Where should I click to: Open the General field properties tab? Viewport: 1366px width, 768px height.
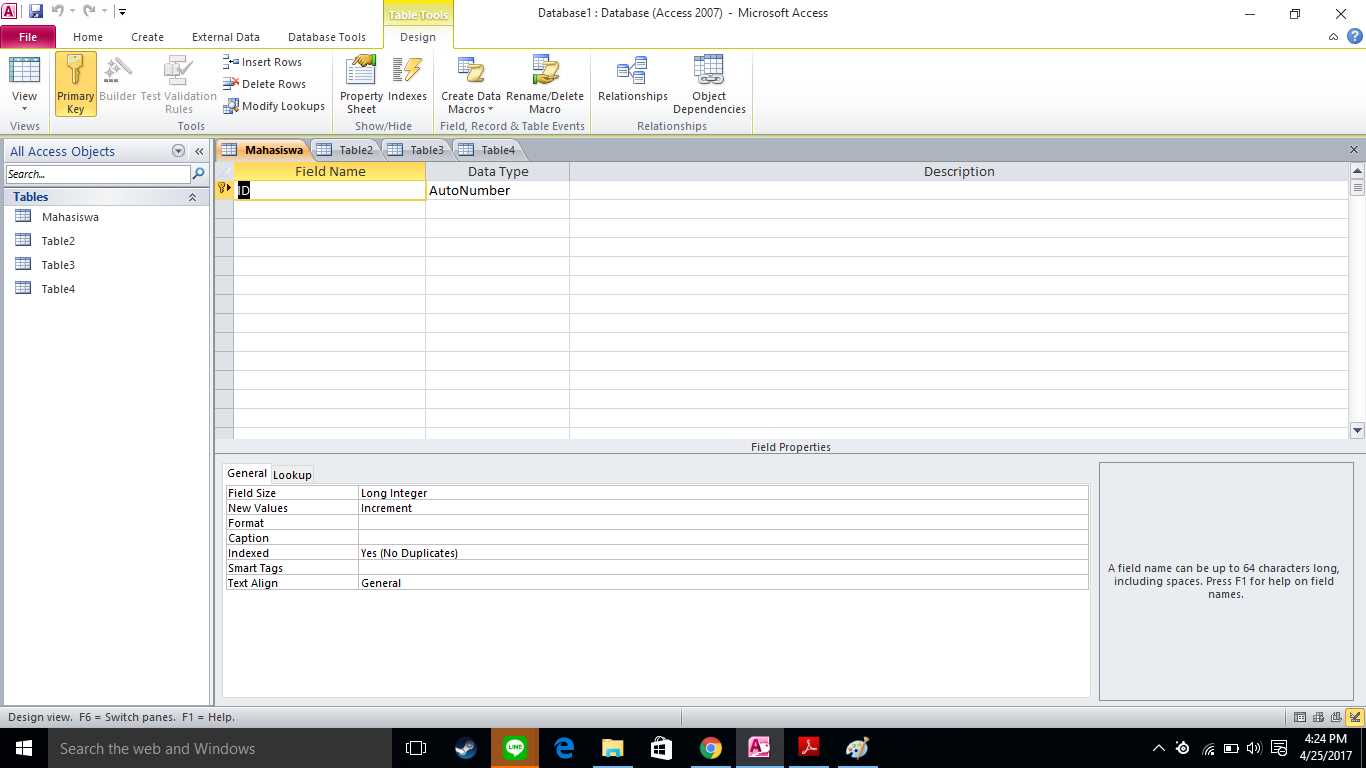(x=247, y=474)
